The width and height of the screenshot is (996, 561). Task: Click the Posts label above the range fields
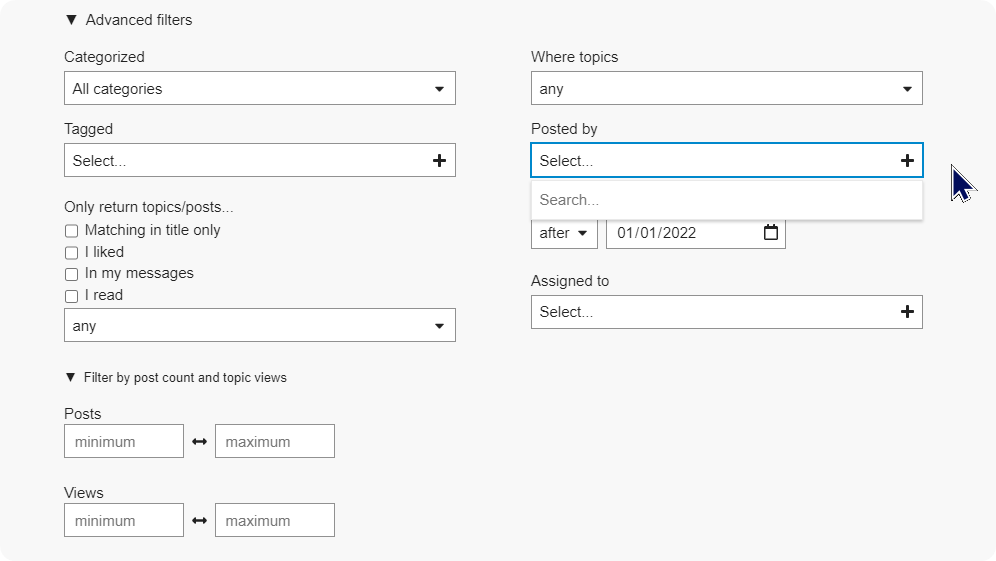tap(83, 414)
